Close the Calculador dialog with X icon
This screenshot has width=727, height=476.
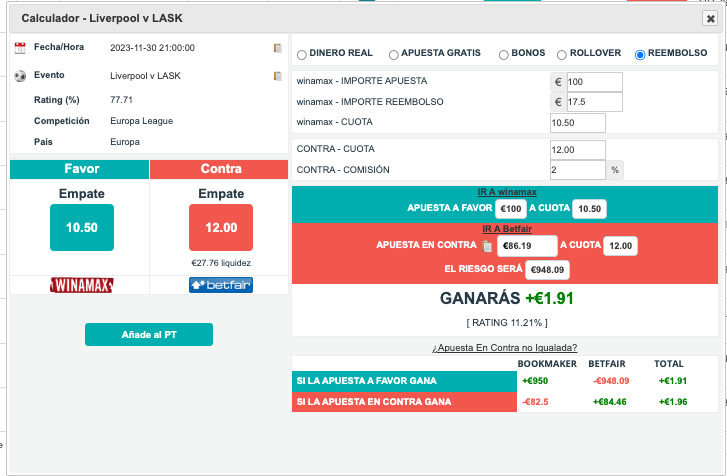click(x=709, y=18)
